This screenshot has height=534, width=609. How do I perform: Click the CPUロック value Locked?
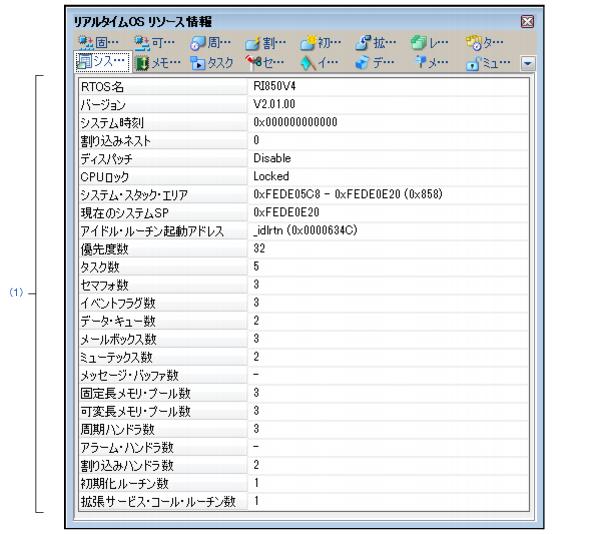[270, 177]
